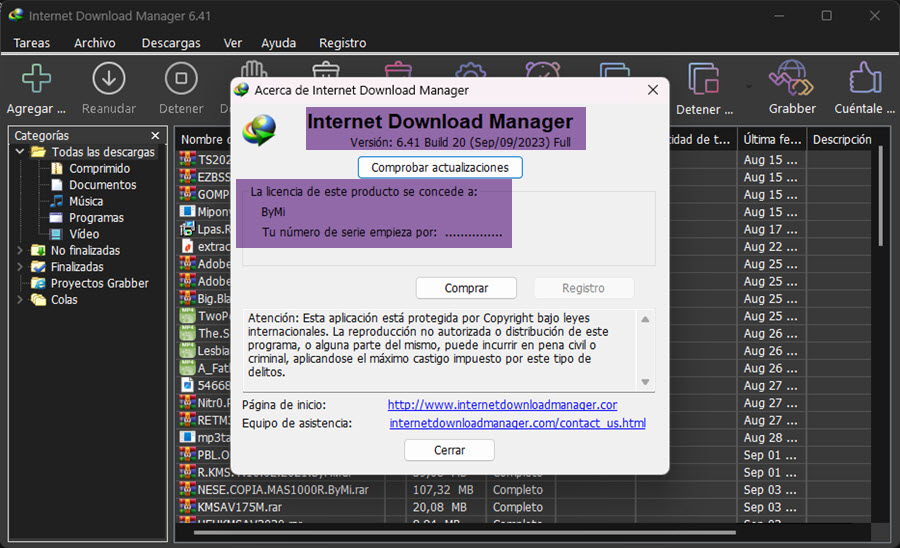Open the Archivo menu
Viewport: 900px width, 548px height.
click(95, 43)
